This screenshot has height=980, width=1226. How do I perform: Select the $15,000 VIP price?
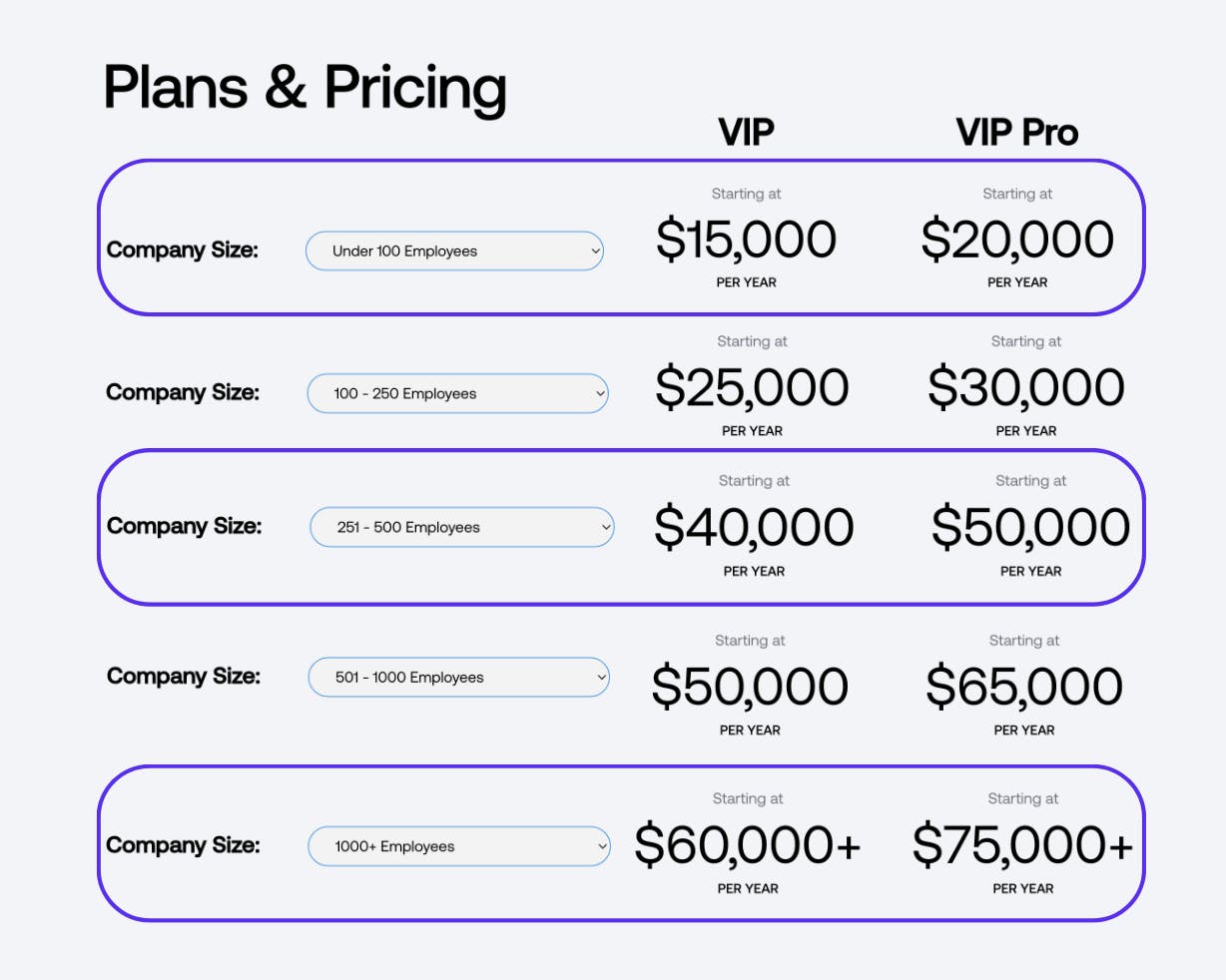tap(746, 240)
